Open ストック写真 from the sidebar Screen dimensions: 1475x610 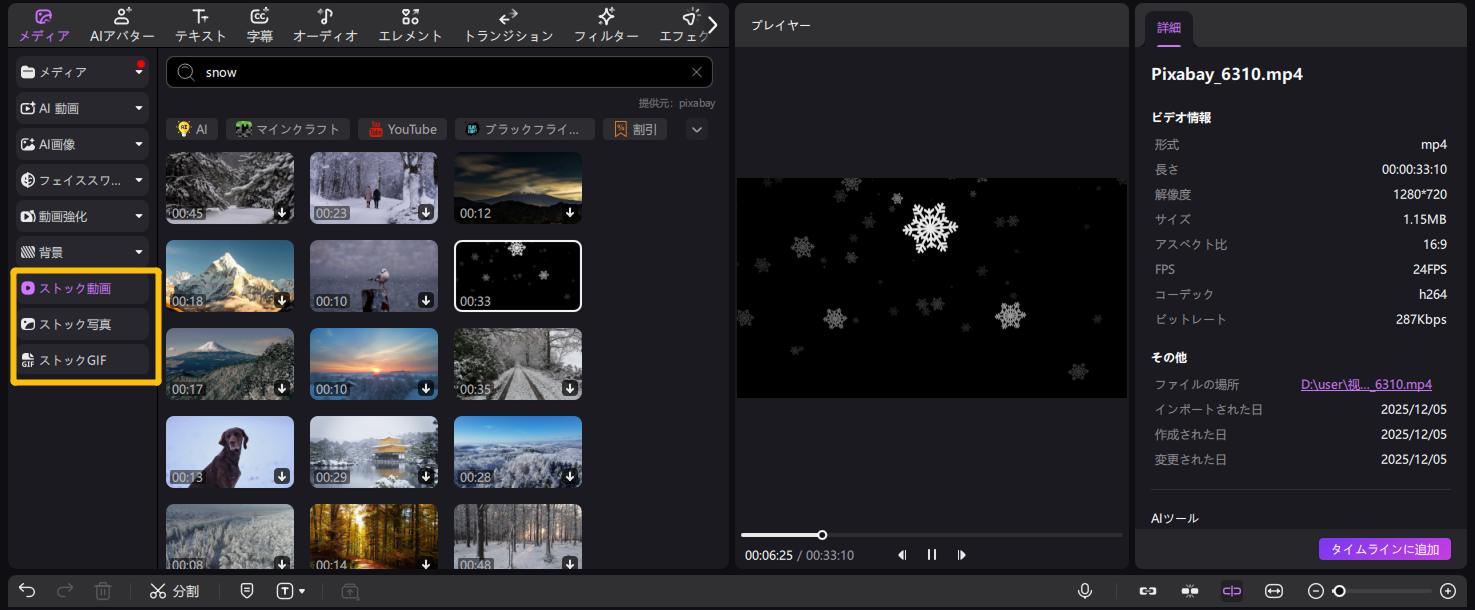[85, 324]
